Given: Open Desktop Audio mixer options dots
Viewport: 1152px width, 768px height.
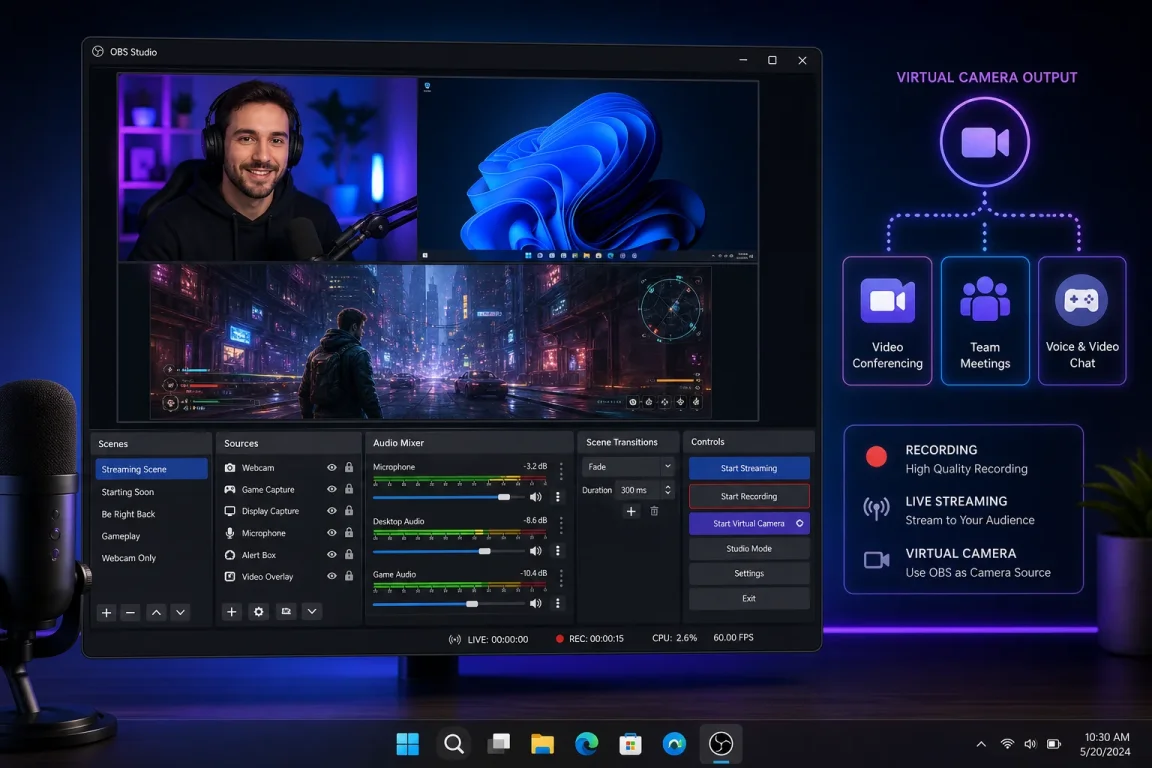Looking at the screenshot, I should coord(558,550).
